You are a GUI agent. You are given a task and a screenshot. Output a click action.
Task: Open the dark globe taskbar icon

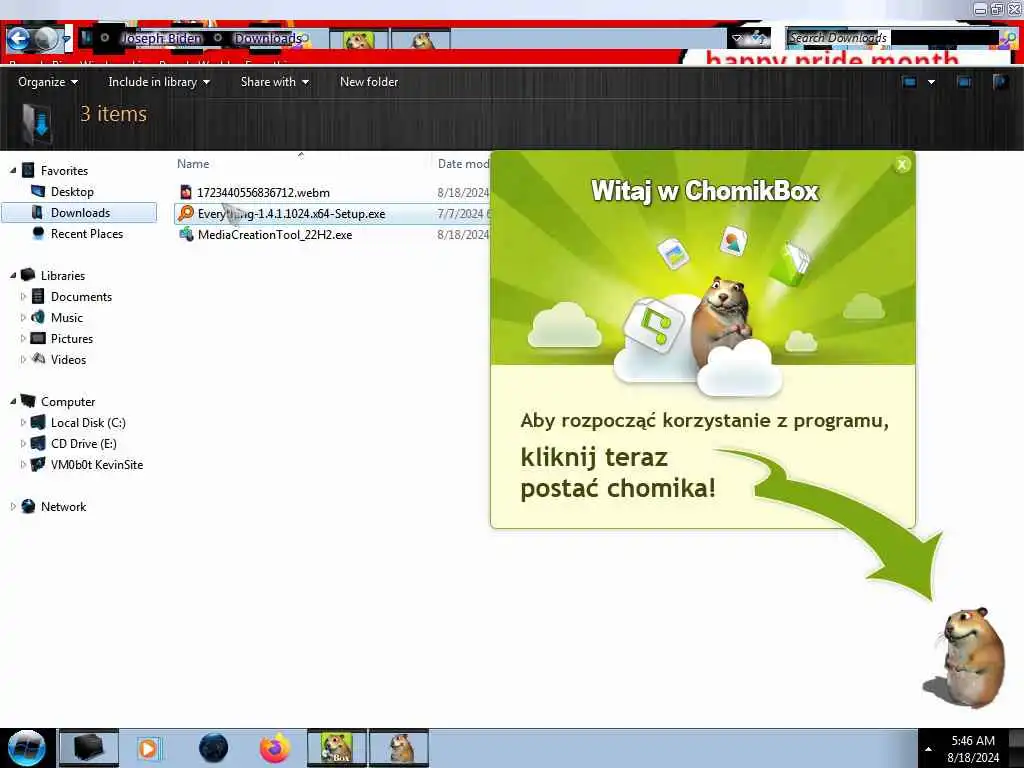pos(213,748)
